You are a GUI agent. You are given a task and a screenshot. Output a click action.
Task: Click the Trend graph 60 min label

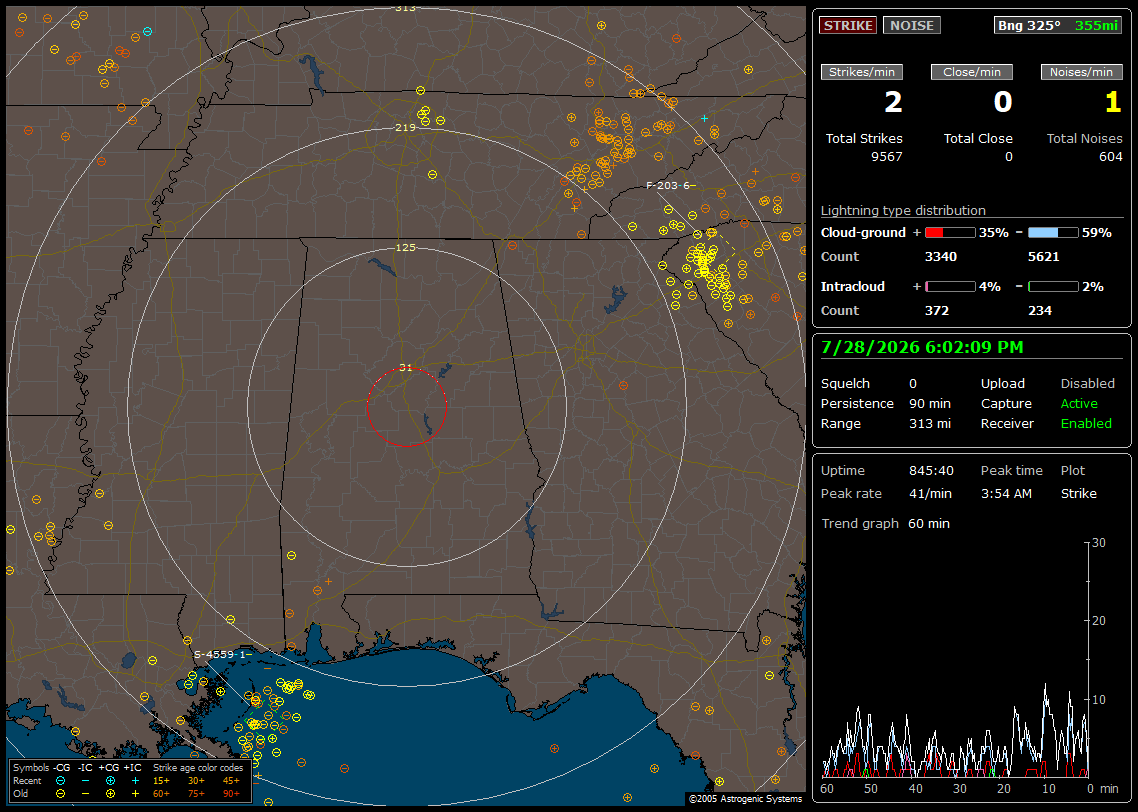(885, 524)
